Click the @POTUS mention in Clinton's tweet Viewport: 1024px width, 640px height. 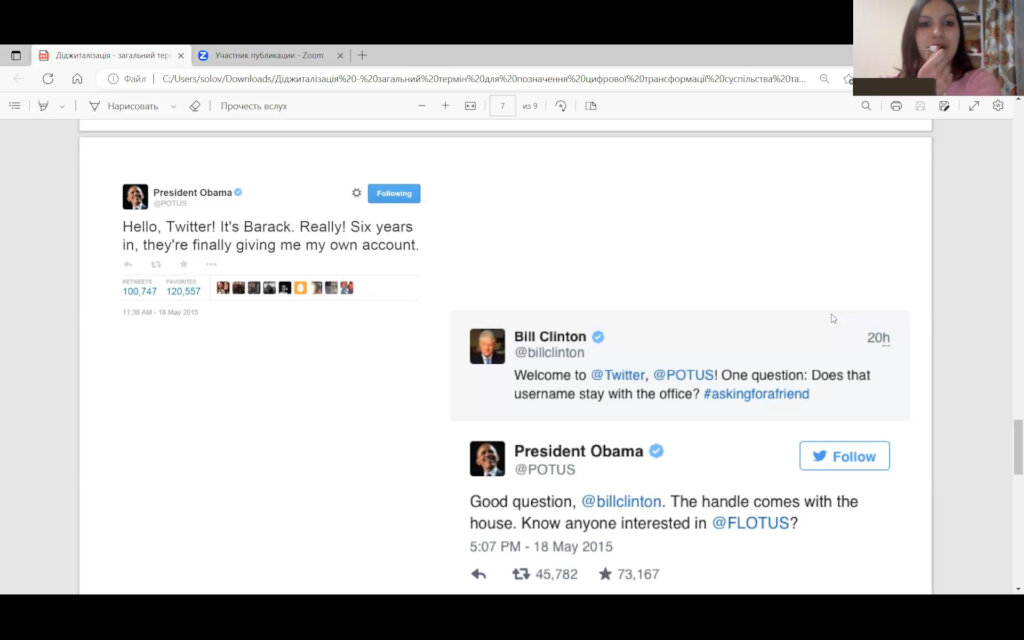(683, 376)
